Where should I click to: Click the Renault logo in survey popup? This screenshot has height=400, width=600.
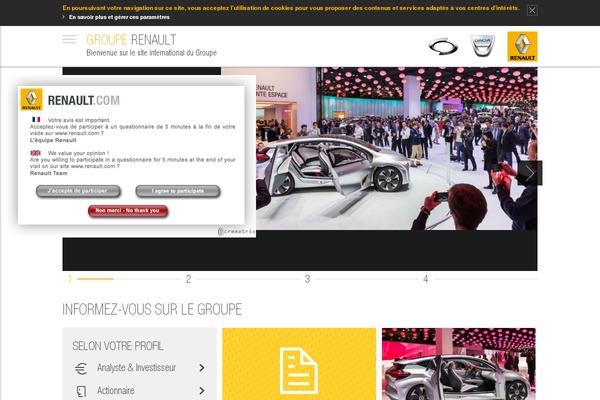[x=31, y=100]
